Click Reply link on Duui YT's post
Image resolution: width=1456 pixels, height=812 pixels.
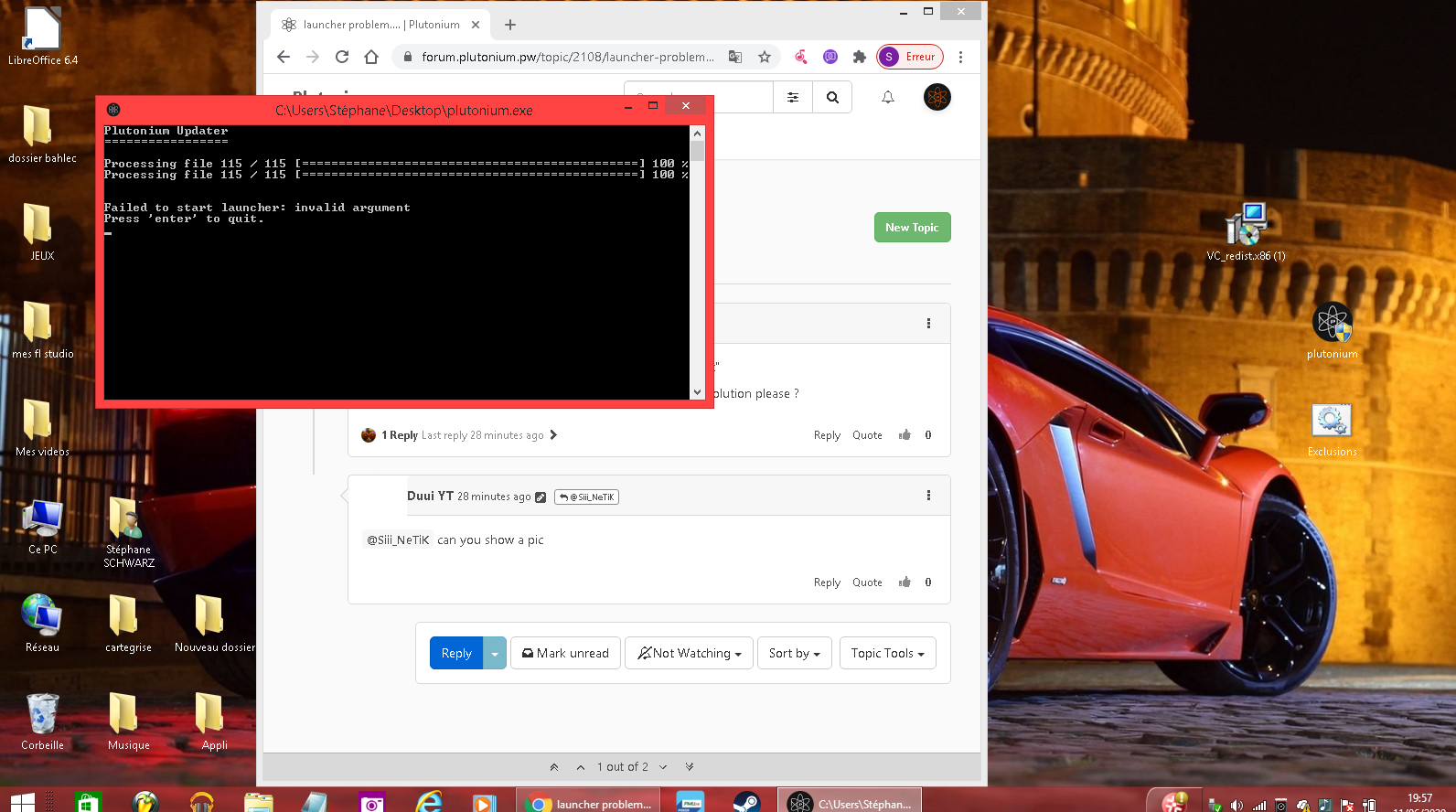tap(827, 582)
